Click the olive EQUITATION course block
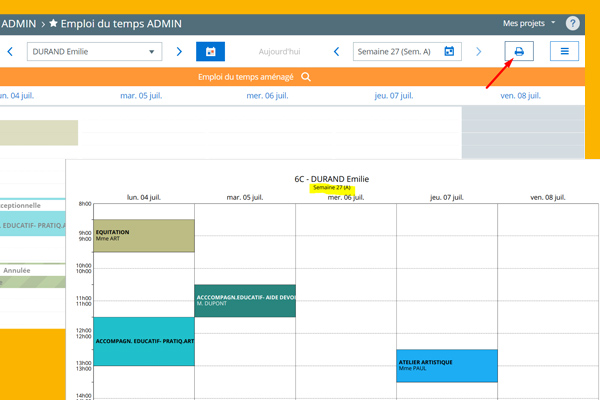 pyautogui.click(x=143, y=235)
